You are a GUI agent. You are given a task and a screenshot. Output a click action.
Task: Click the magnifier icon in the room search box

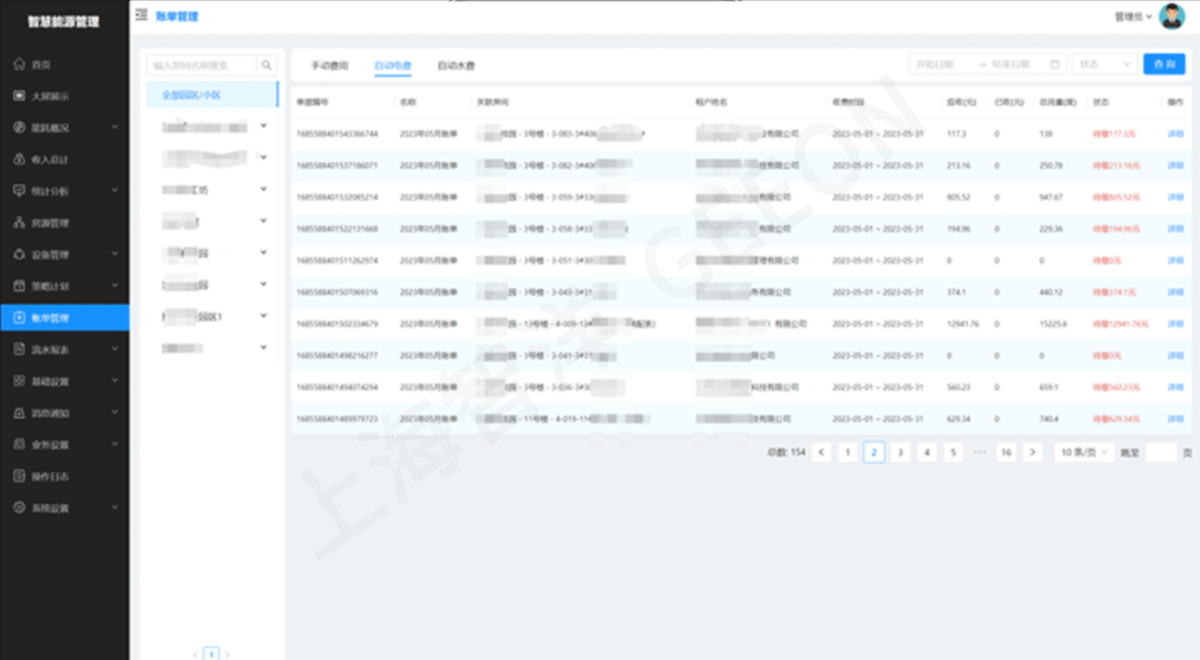(x=267, y=65)
